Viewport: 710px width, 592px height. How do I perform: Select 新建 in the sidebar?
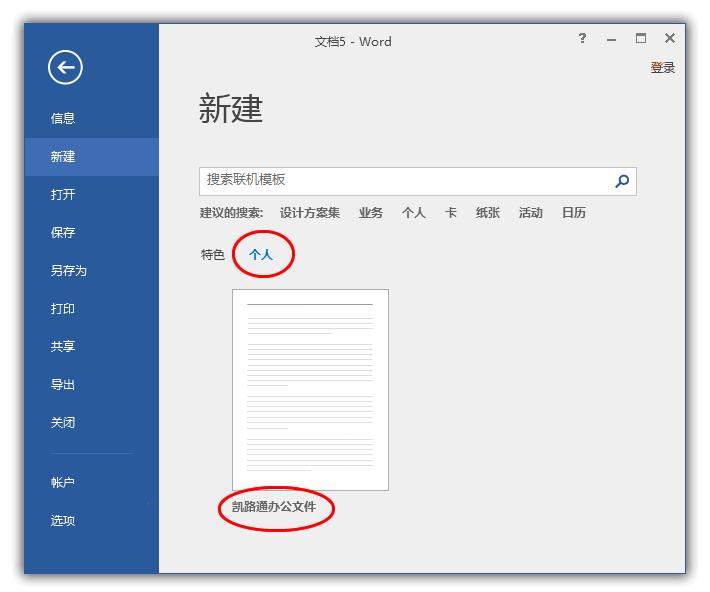(x=91, y=157)
